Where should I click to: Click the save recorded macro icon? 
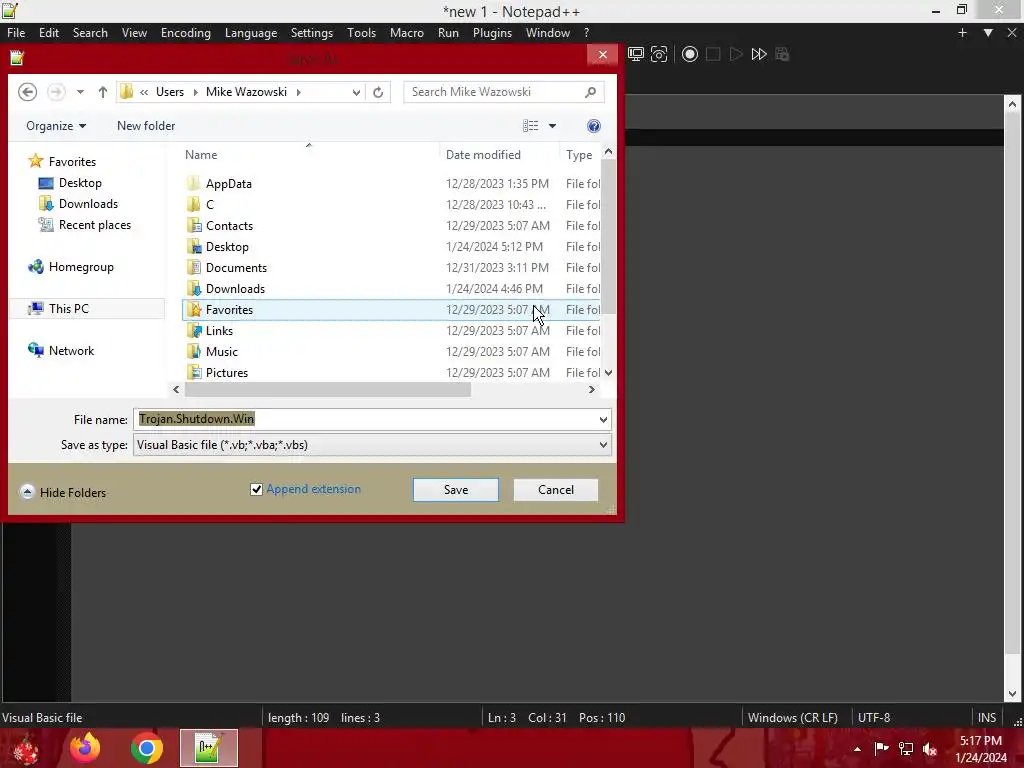click(x=782, y=54)
